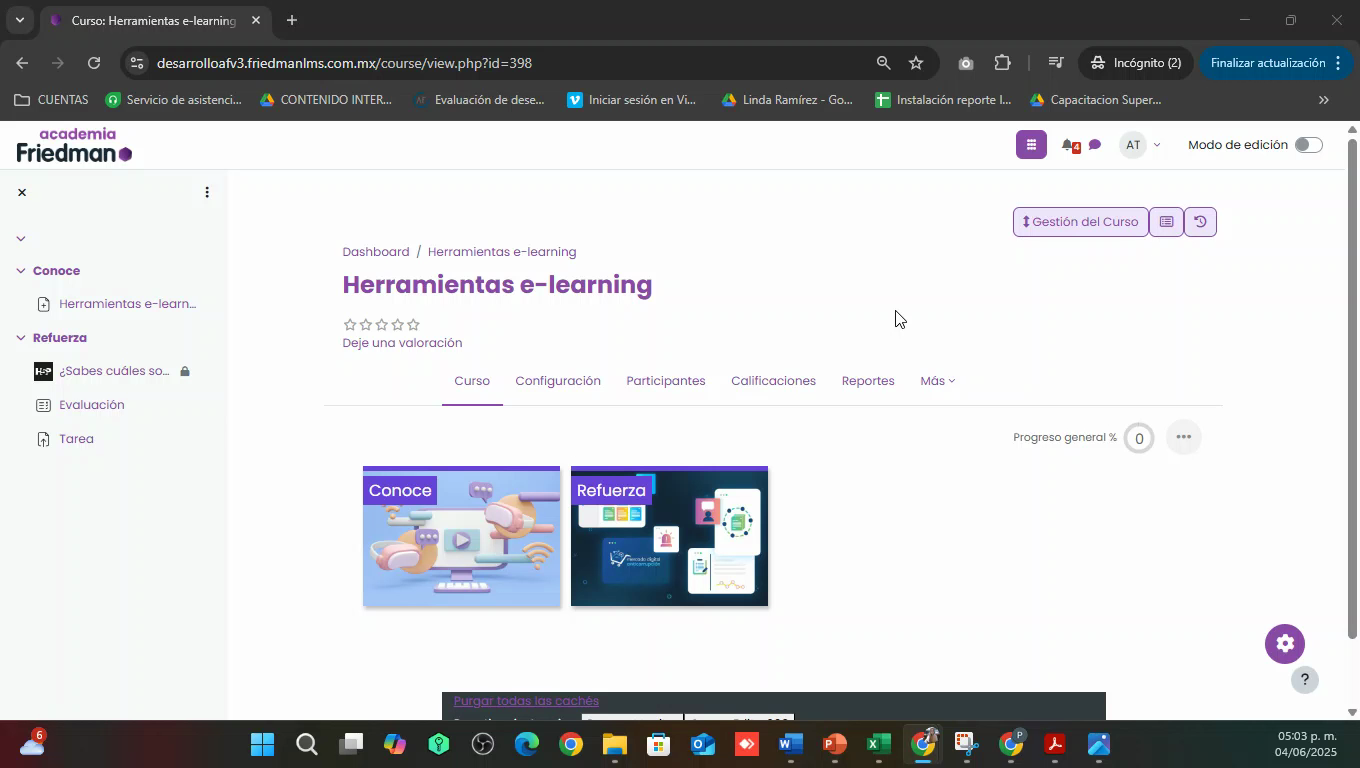Switch to Participantes tab
The image size is (1360, 768).
click(666, 381)
